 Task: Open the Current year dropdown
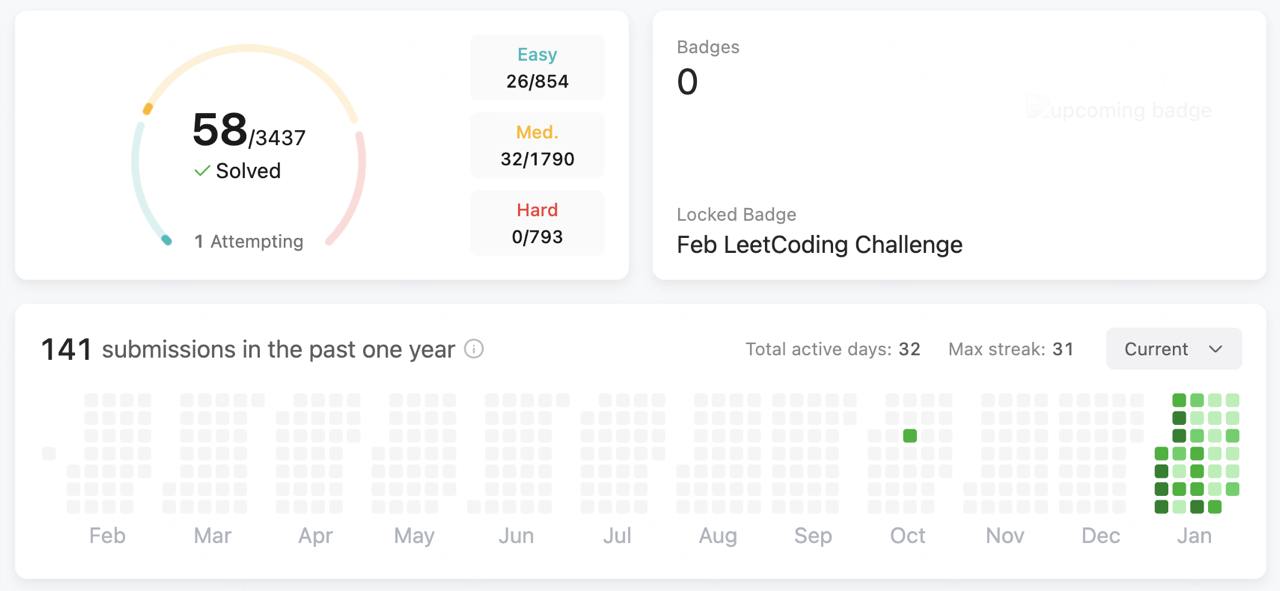coord(1173,349)
